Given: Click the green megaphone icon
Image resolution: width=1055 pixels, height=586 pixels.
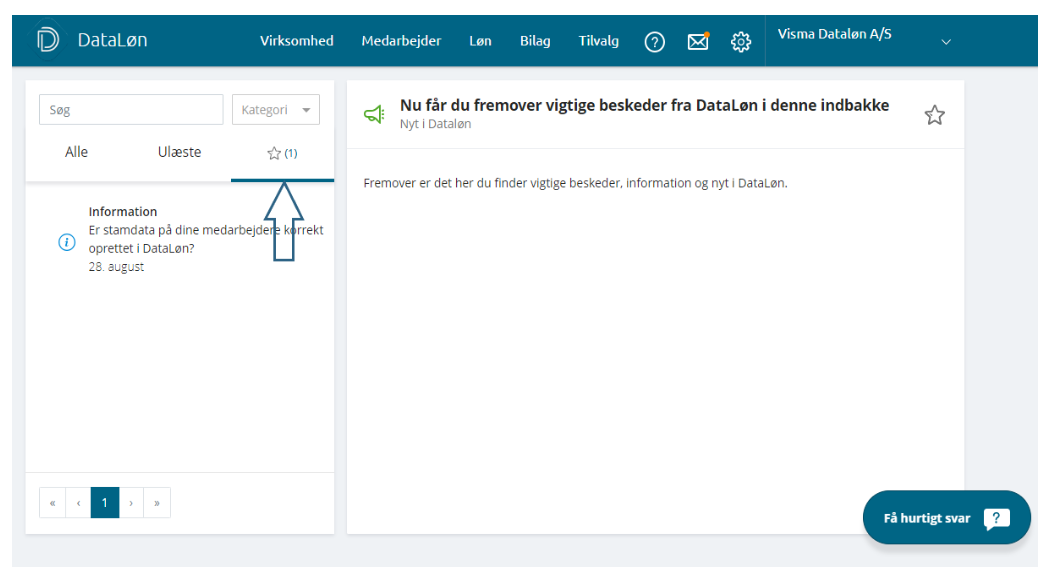Looking at the screenshot, I should pos(374,114).
